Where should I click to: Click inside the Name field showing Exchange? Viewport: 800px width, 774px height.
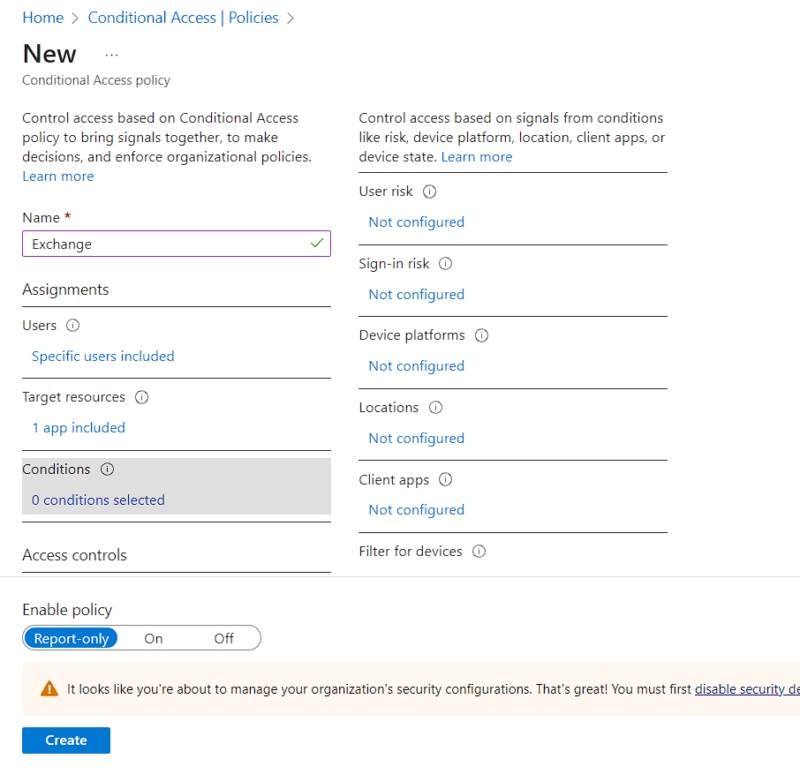pos(176,243)
